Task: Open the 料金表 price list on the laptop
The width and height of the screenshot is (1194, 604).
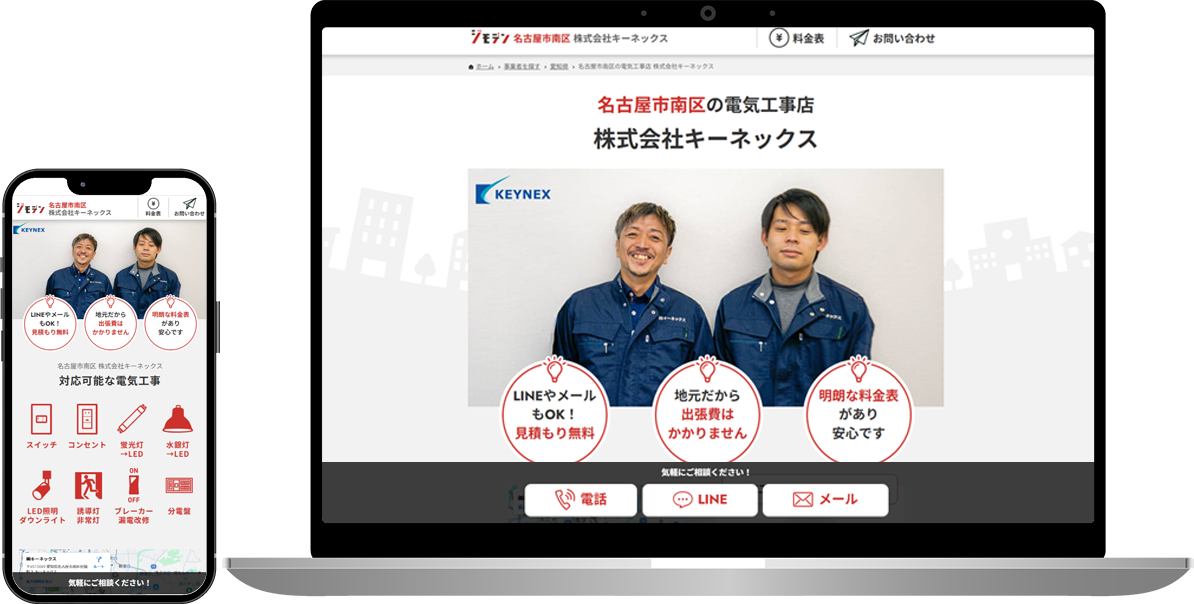Action: coord(797,38)
